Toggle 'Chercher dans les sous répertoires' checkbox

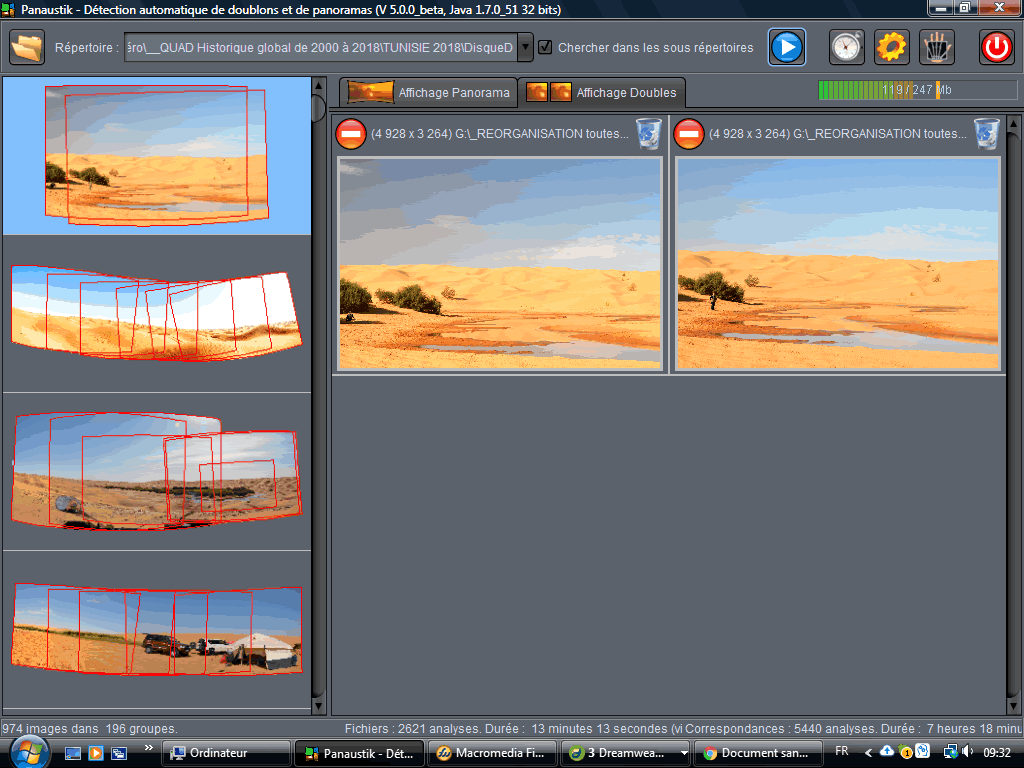tap(545, 47)
